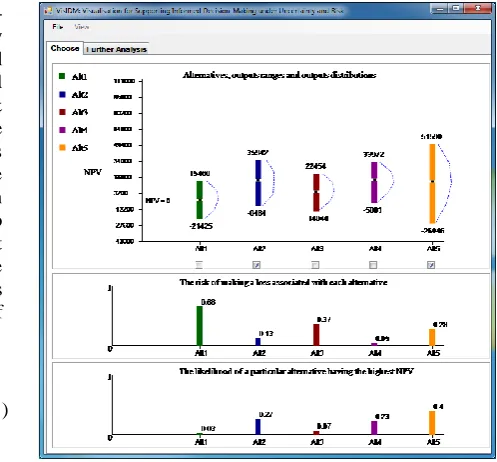Click the orange loss risk bar for Alt5
The image size is (497, 462).
pyautogui.click(x=432, y=337)
